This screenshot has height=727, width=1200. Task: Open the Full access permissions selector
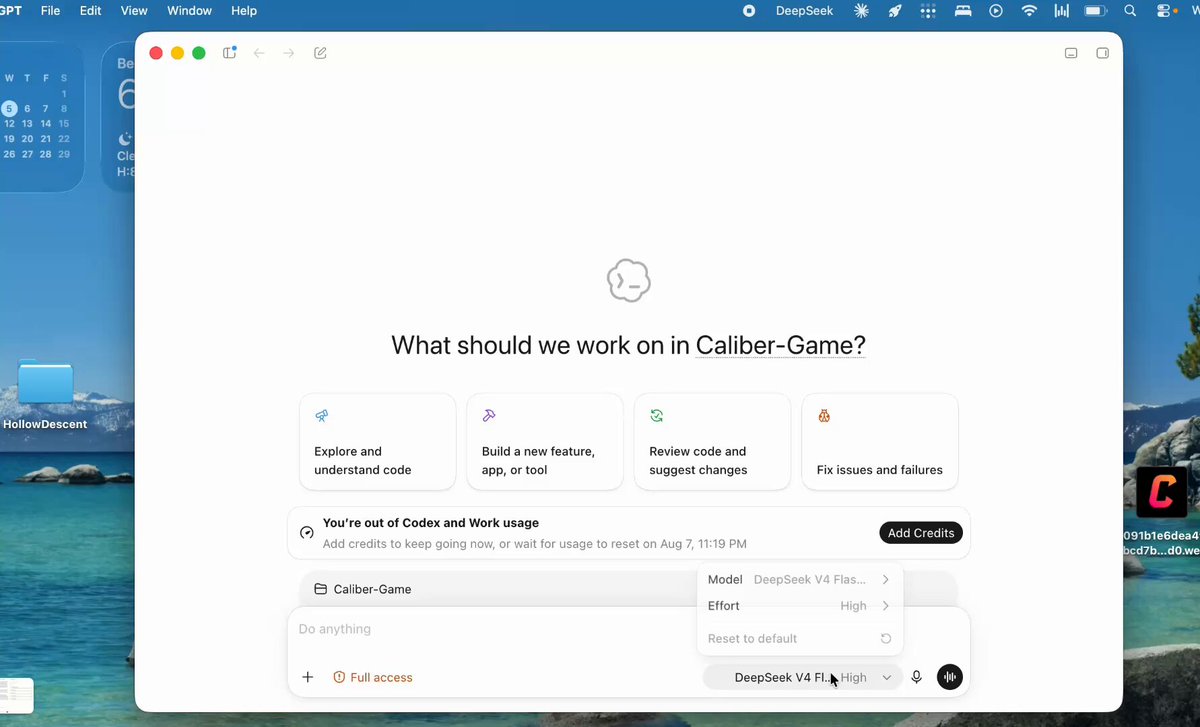(x=372, y=677)
